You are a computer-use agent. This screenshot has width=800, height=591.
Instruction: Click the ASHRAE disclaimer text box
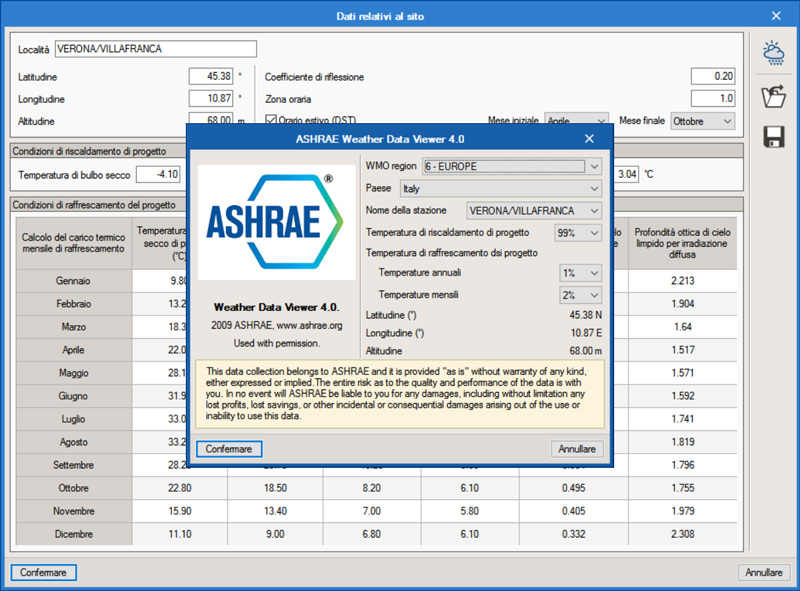pyautogui.click(x=400, y=393)
